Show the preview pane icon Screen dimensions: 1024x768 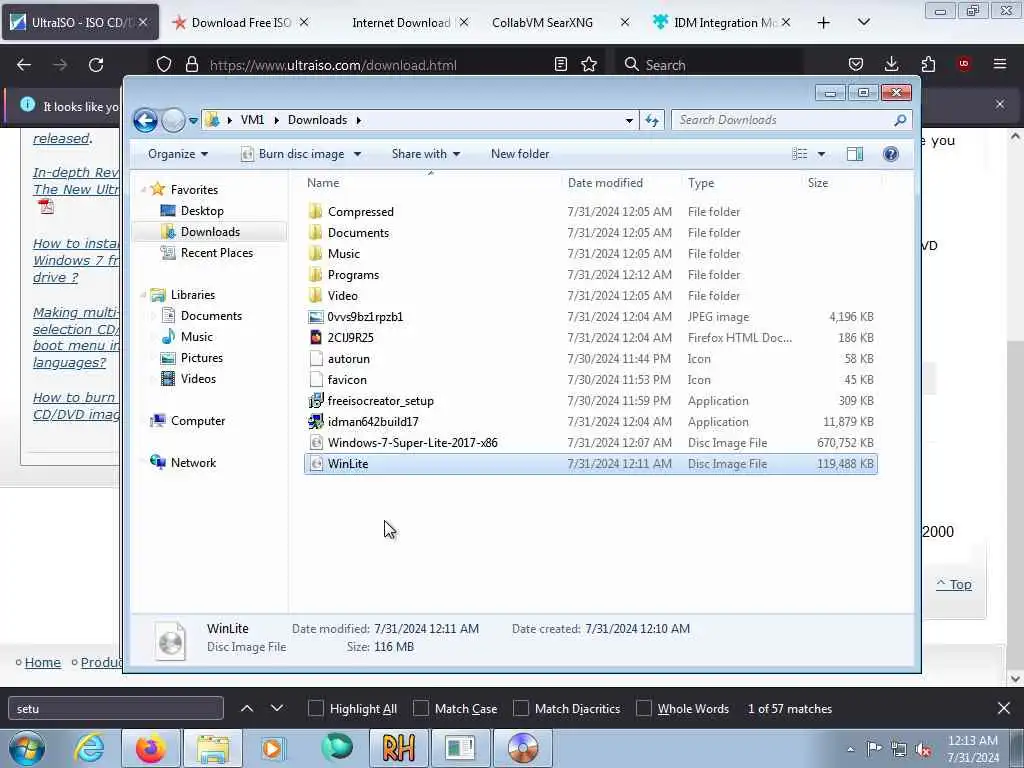854,154
